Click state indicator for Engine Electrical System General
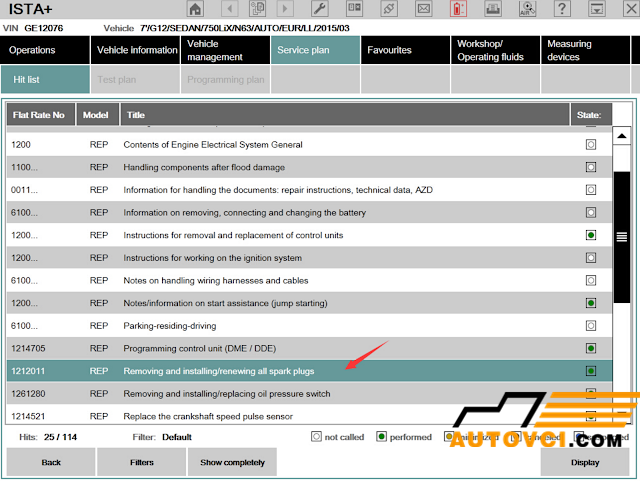 point(591,144)
